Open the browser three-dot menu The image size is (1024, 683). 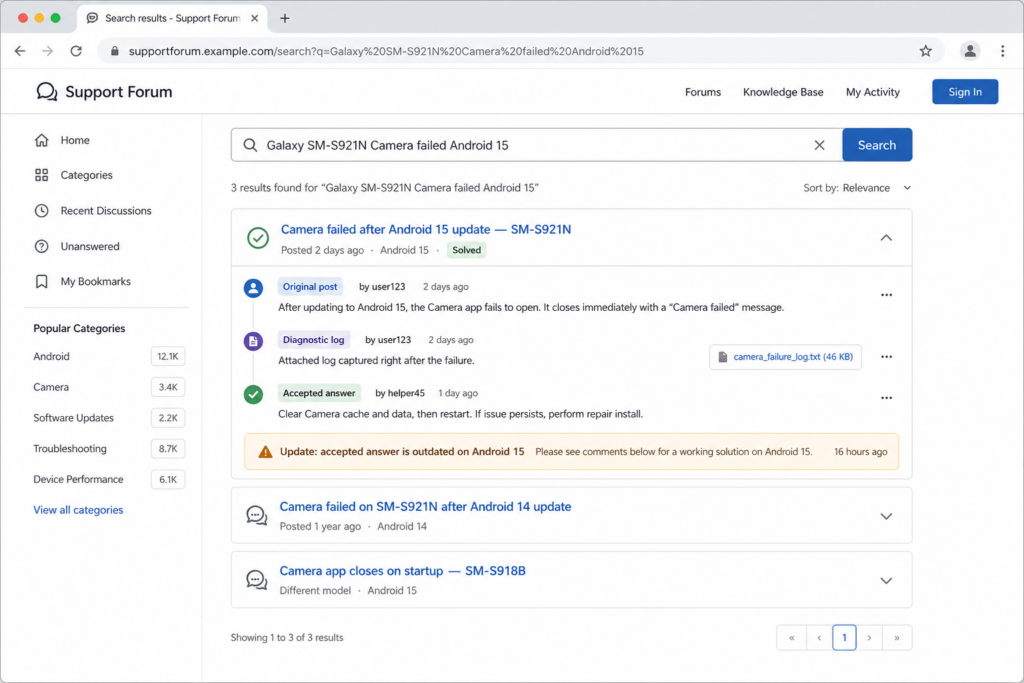(x=1002, y=51)
